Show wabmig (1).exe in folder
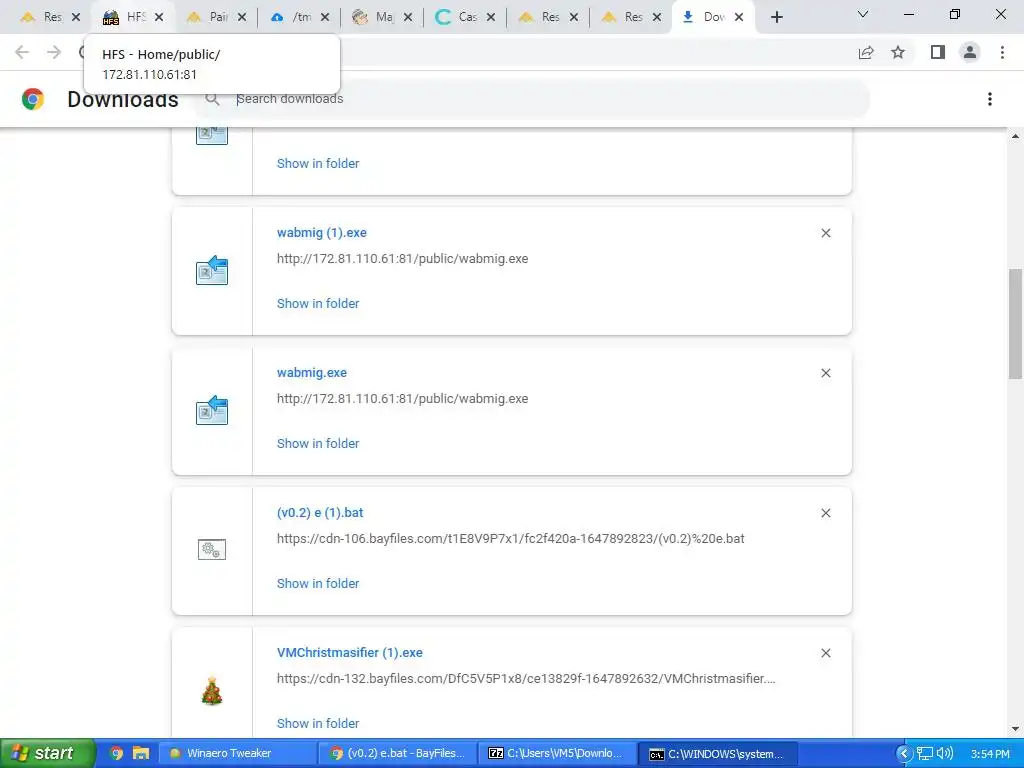Viewport: 1024px width, 768px height. point(318,303)
